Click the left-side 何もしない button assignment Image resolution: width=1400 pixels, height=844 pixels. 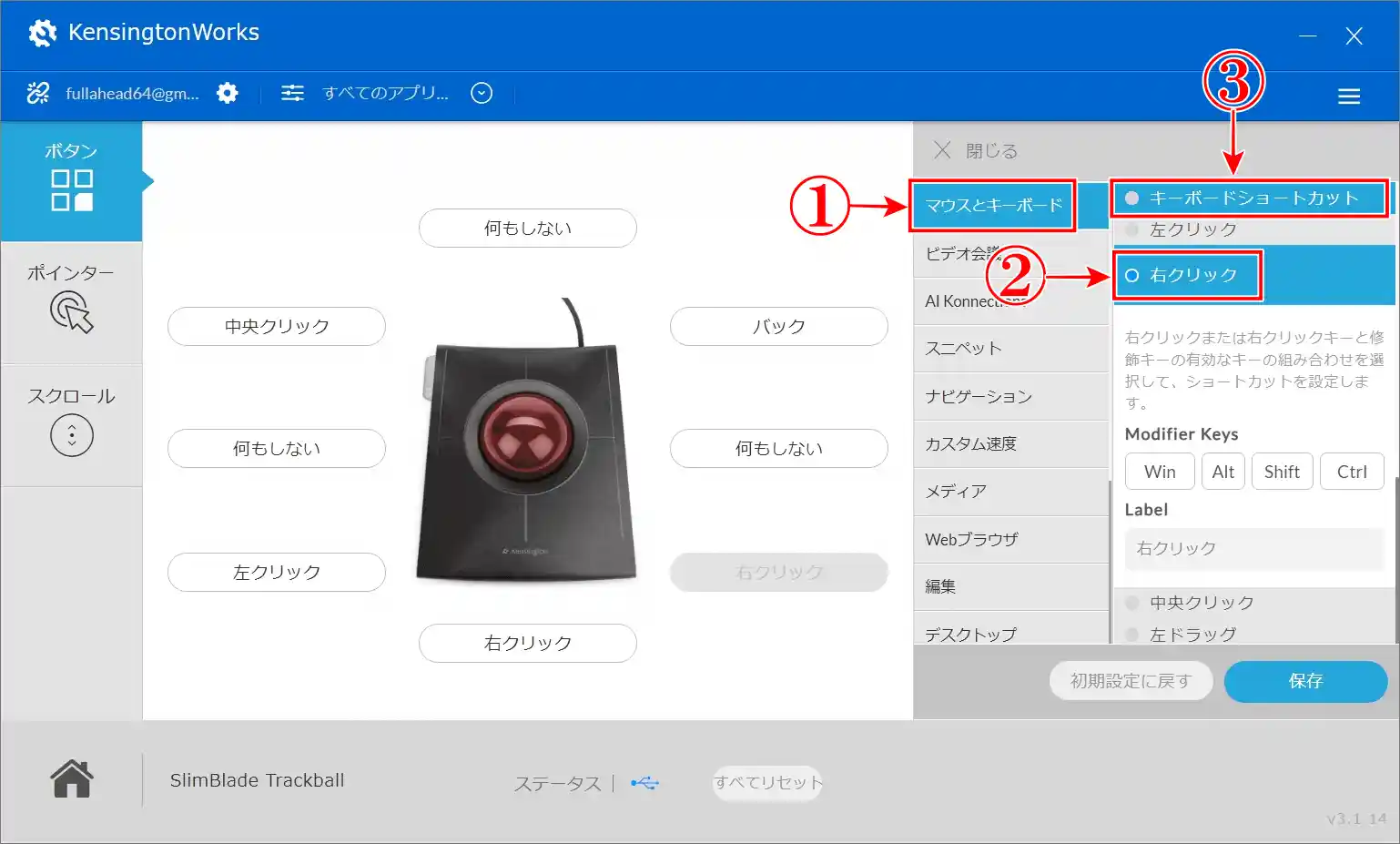click(277, 448)
